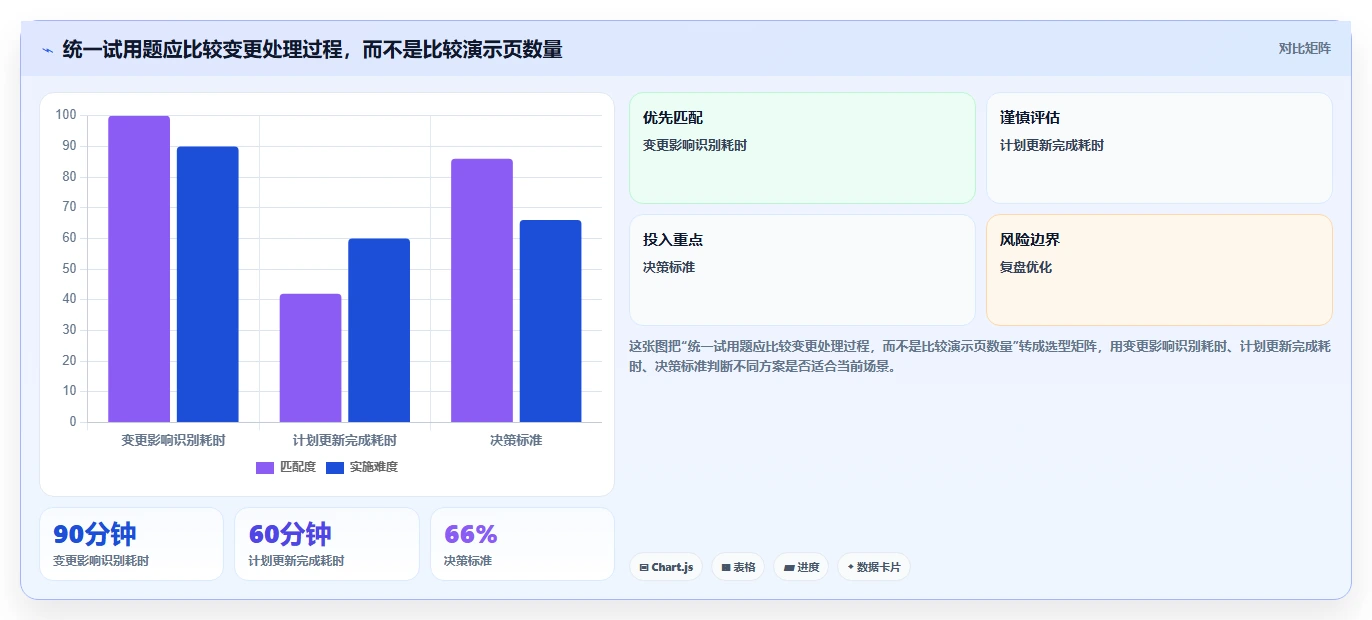This screenshot has width=1372, height=620.
Task: Click the 进度 tag
Action: (x=801, y=567)
